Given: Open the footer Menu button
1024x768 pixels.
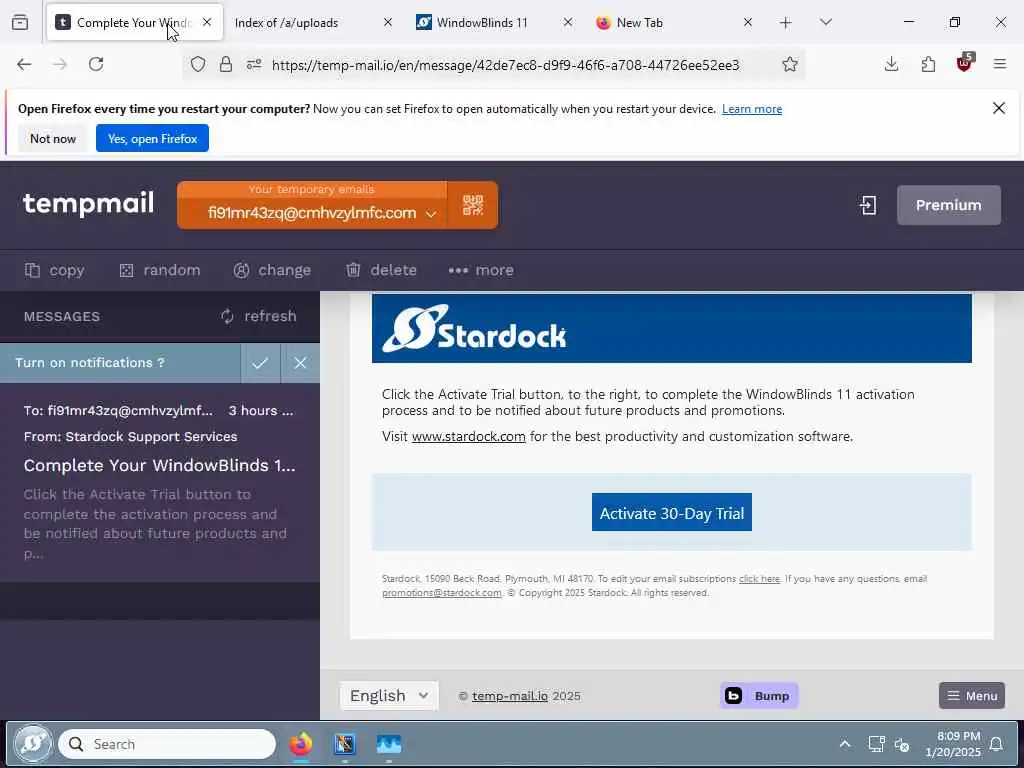Looking at the screenshot, I should [972, 696].
